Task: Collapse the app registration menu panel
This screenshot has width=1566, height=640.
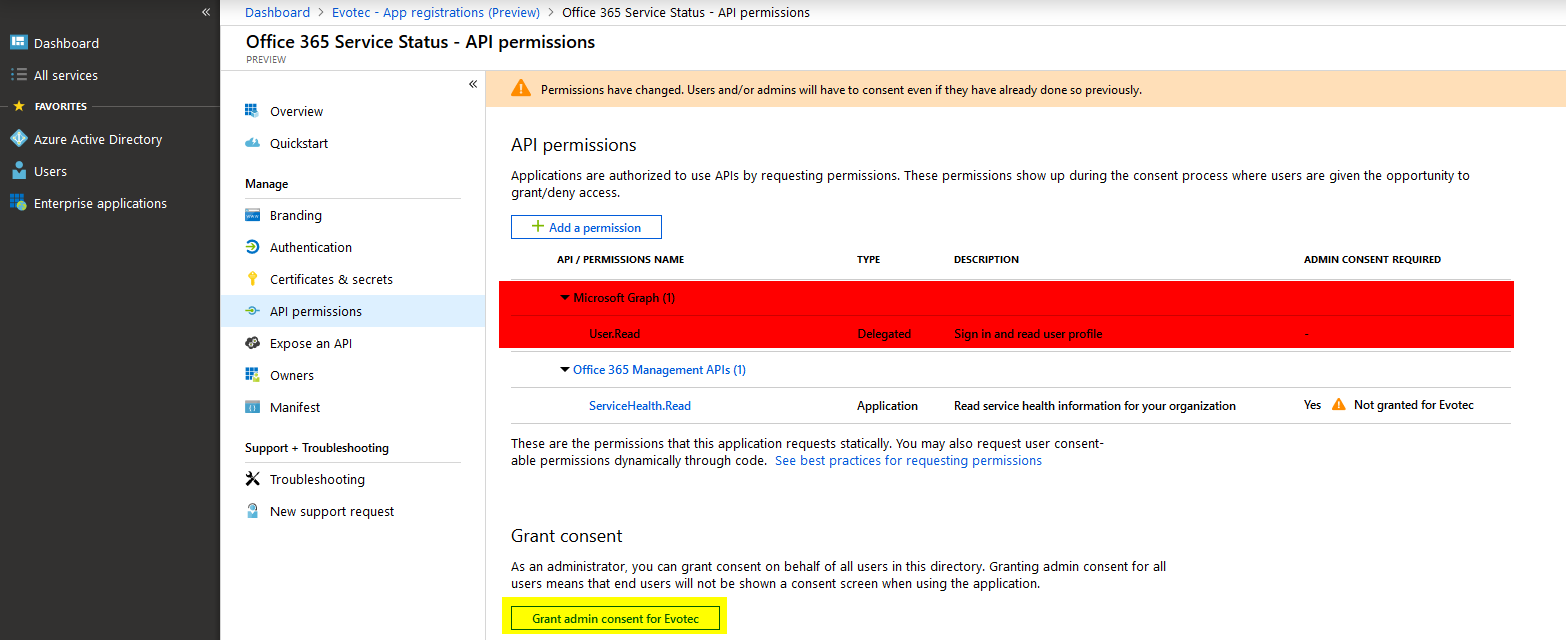Action: pyautogui.click(x=473, y=84)
